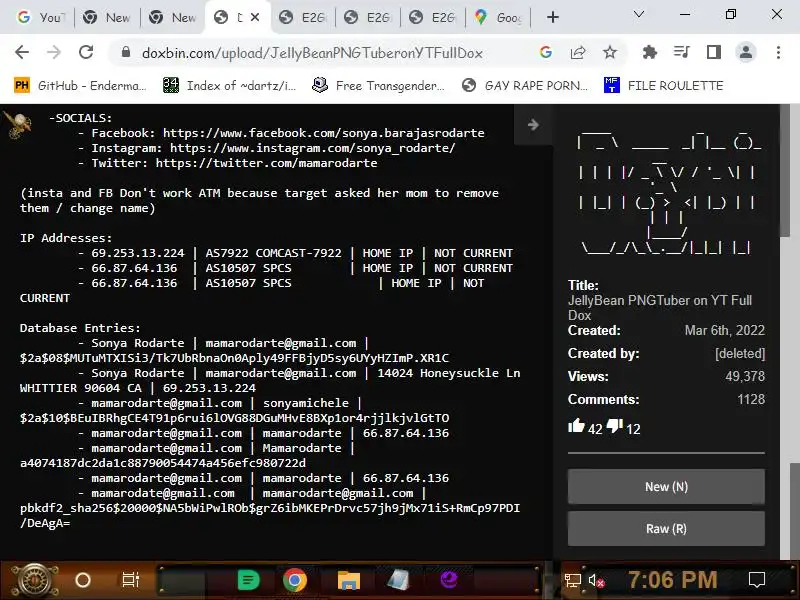Screen dimensions: 800x600
Task: Click the address bar URL field
Action: [312, 53]
